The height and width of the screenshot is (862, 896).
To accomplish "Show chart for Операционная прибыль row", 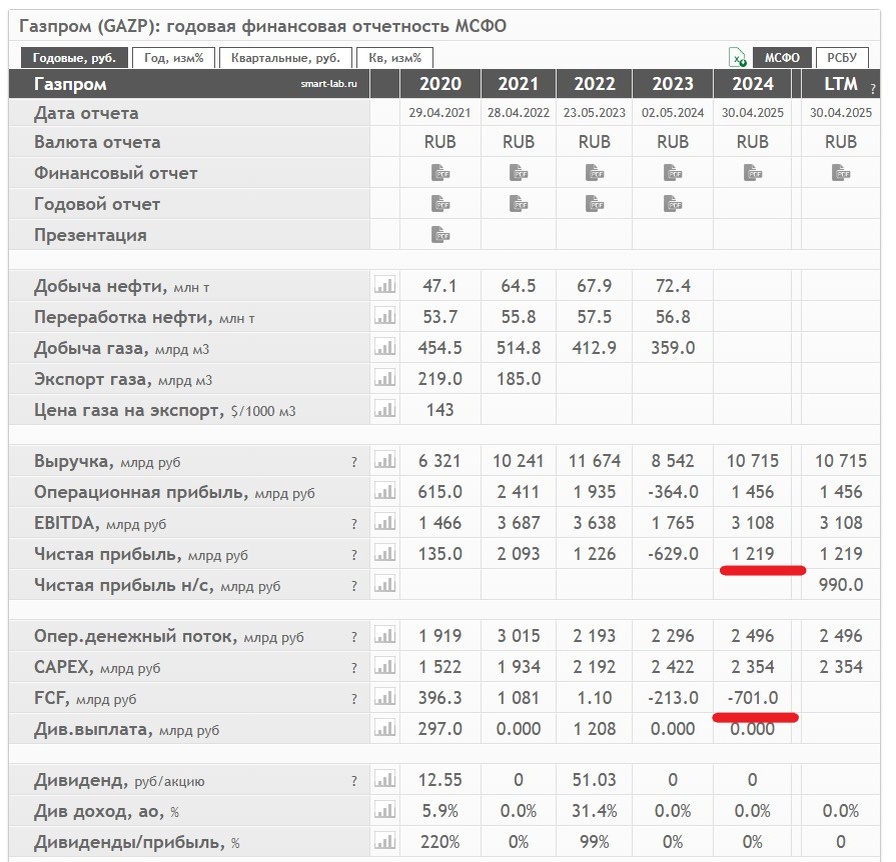I will click(x=385, y=490).
